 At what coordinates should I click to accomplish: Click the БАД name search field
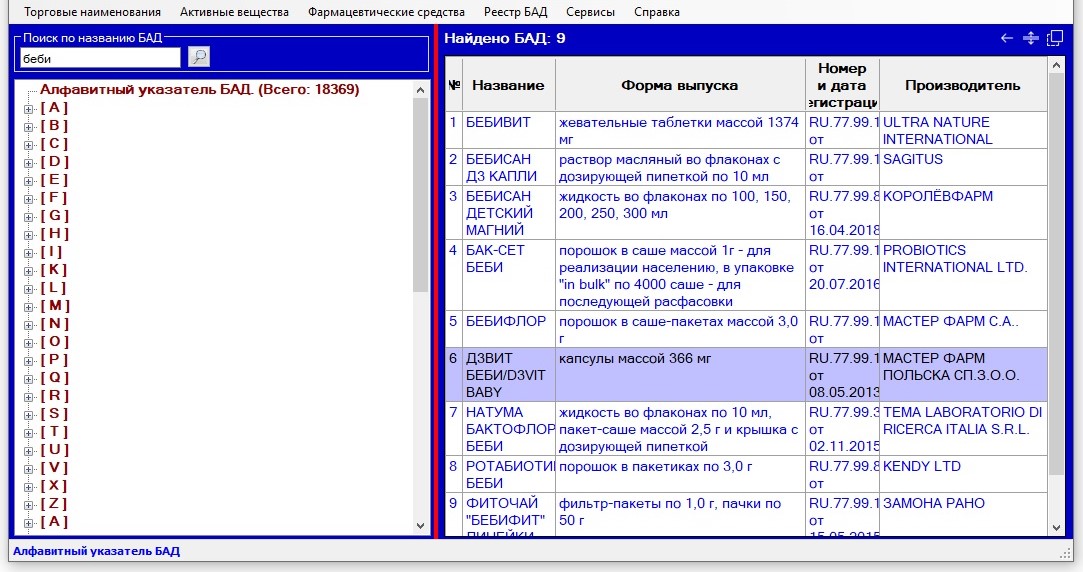click(100, 58)
